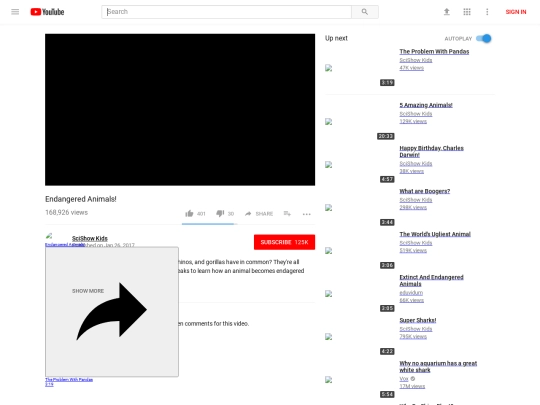Click SIGN IN
Image resolution: width=540 pixels, height=405 pixels.
tap(516, 12)
